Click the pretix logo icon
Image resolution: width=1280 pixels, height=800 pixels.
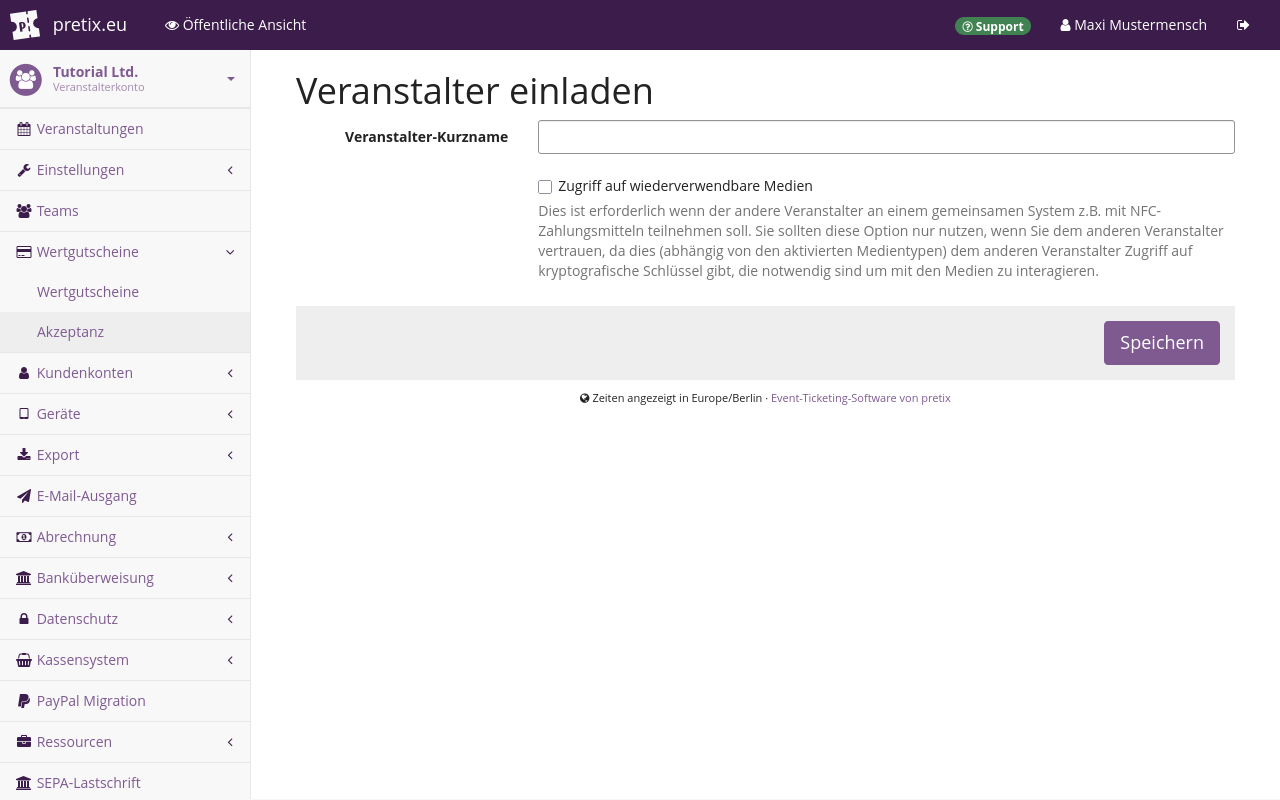pos(25,25)
